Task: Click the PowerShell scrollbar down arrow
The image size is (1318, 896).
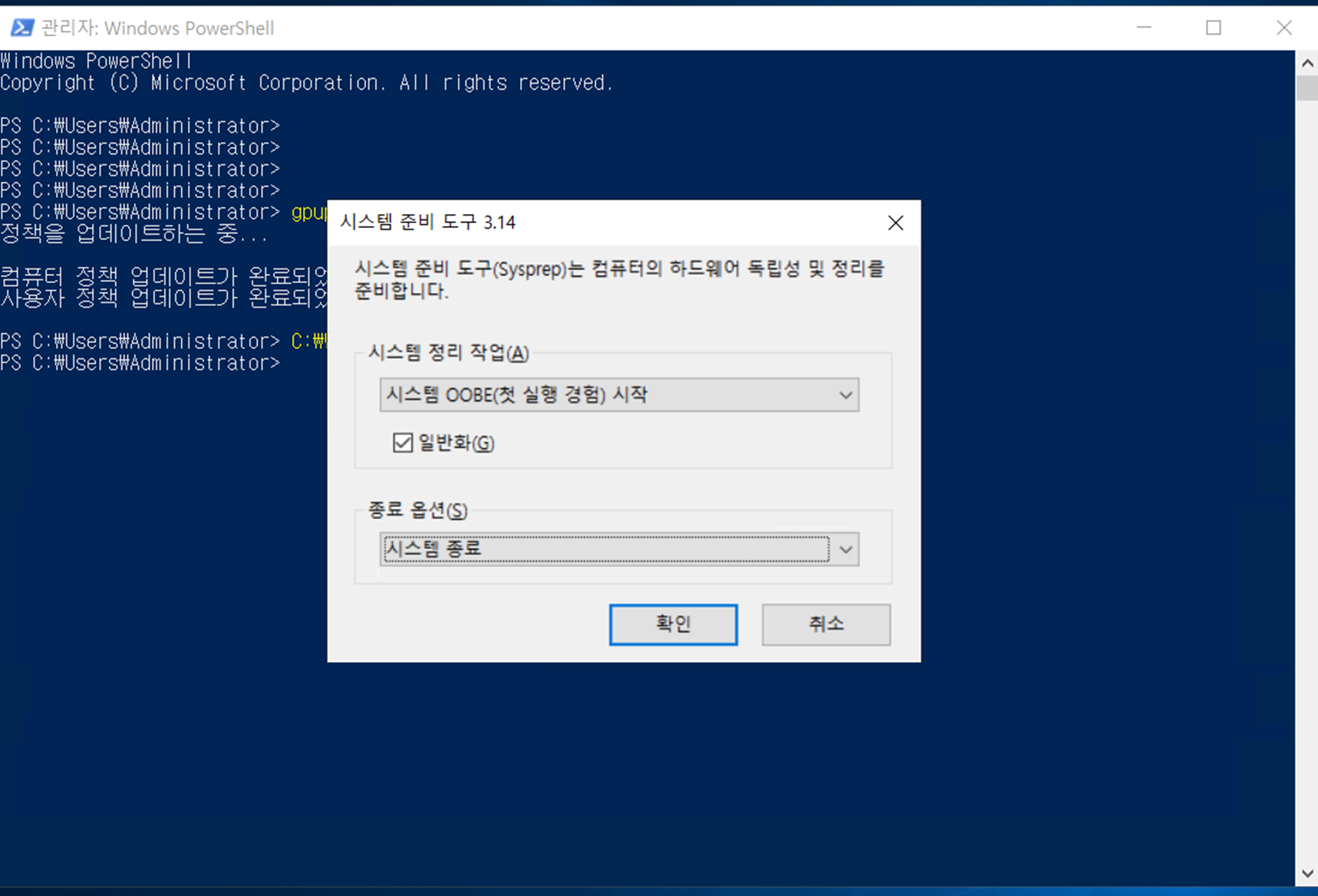Action: (x=1307, y=874)
